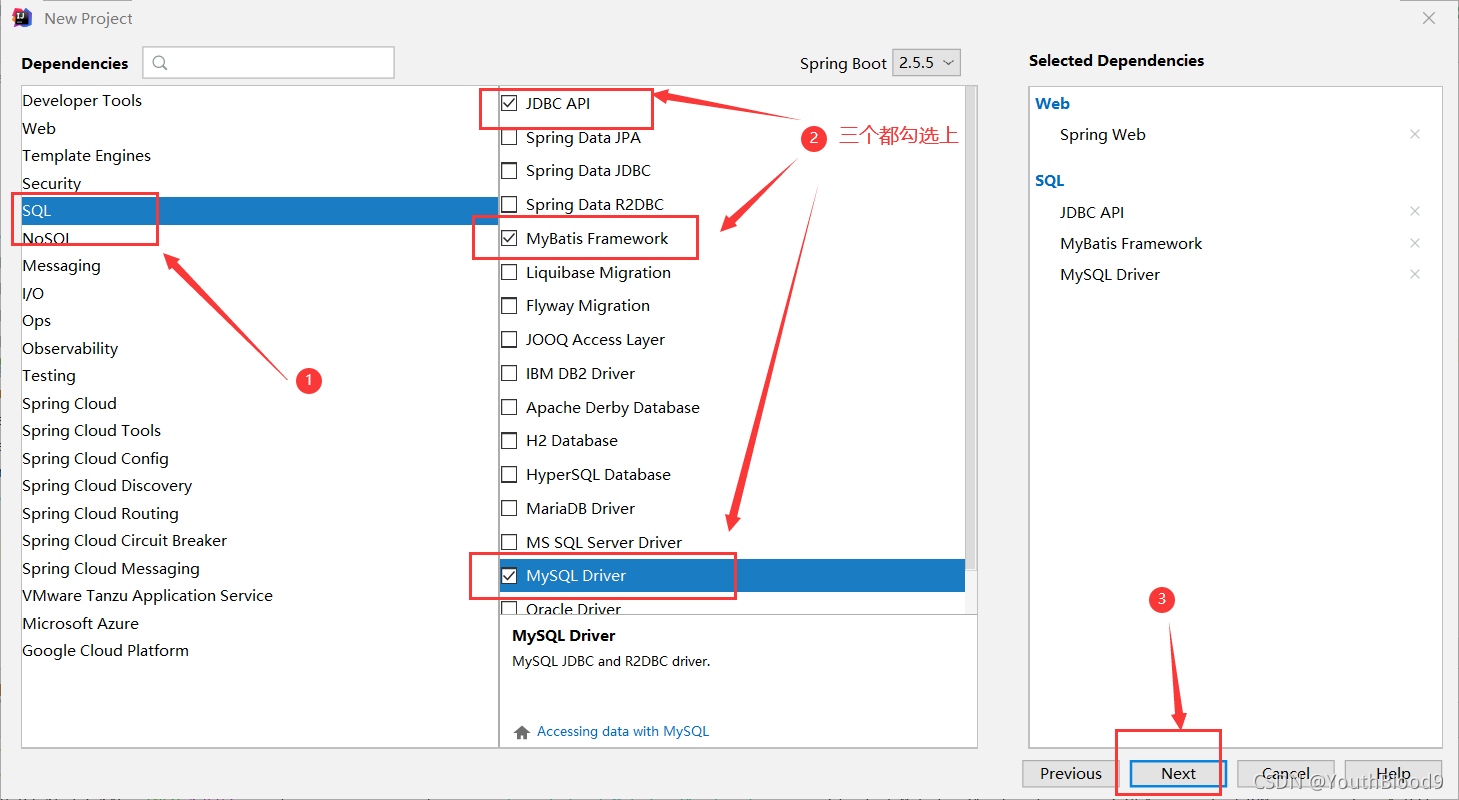Remove Spring Web from selected dependencies
This screenshot has width=1459, height=800.
pos(1415,134)
